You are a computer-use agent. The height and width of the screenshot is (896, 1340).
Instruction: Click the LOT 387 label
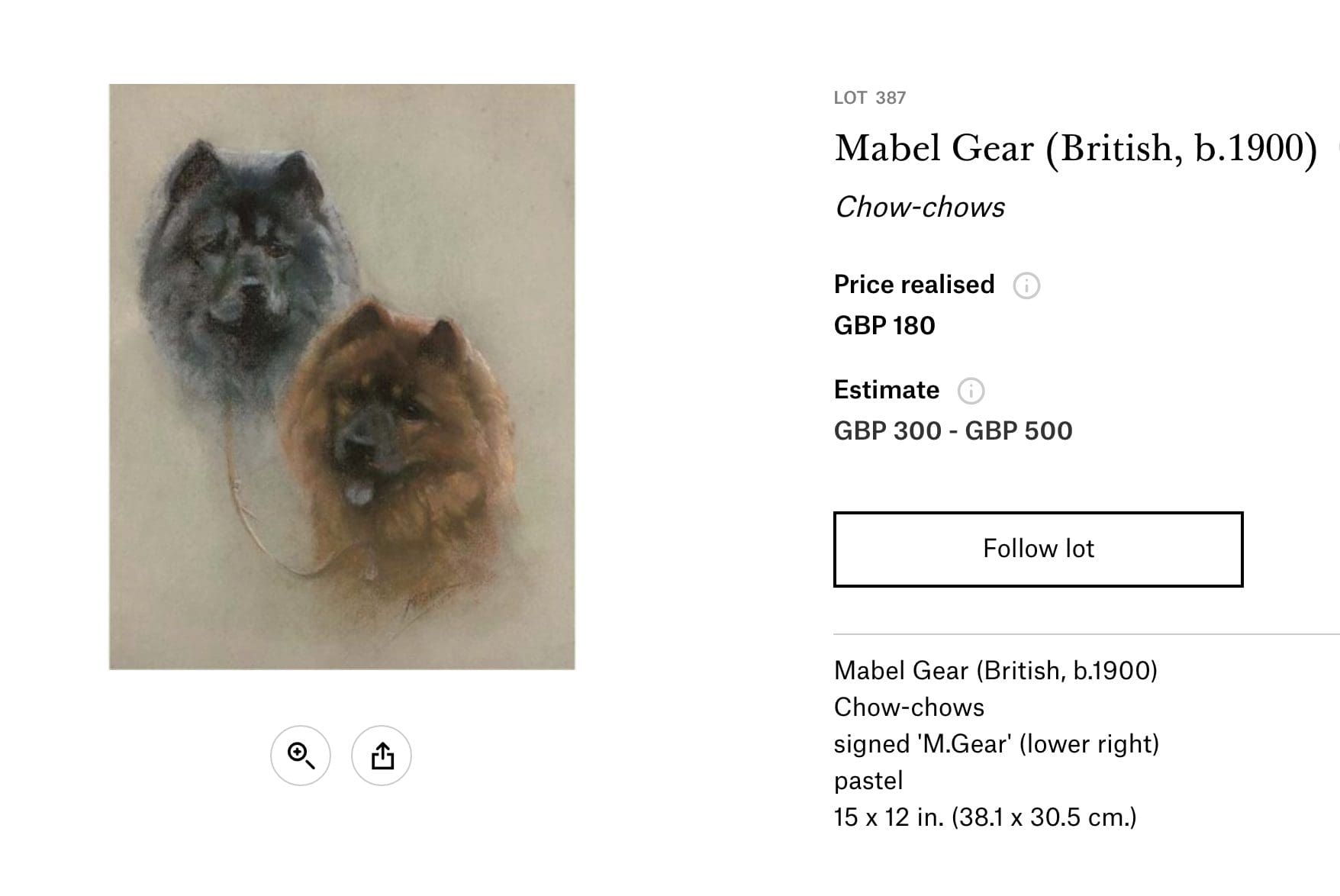[870, 98]
